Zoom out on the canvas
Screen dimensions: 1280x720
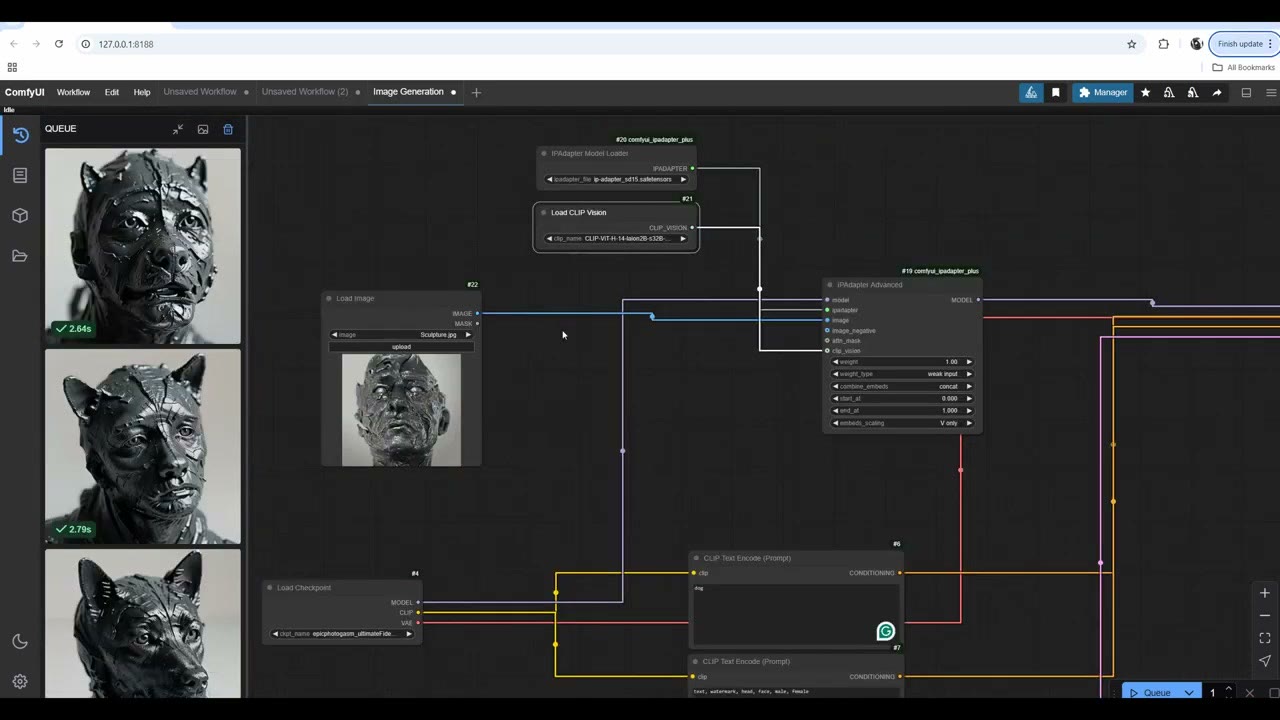tap(1265, 615)
